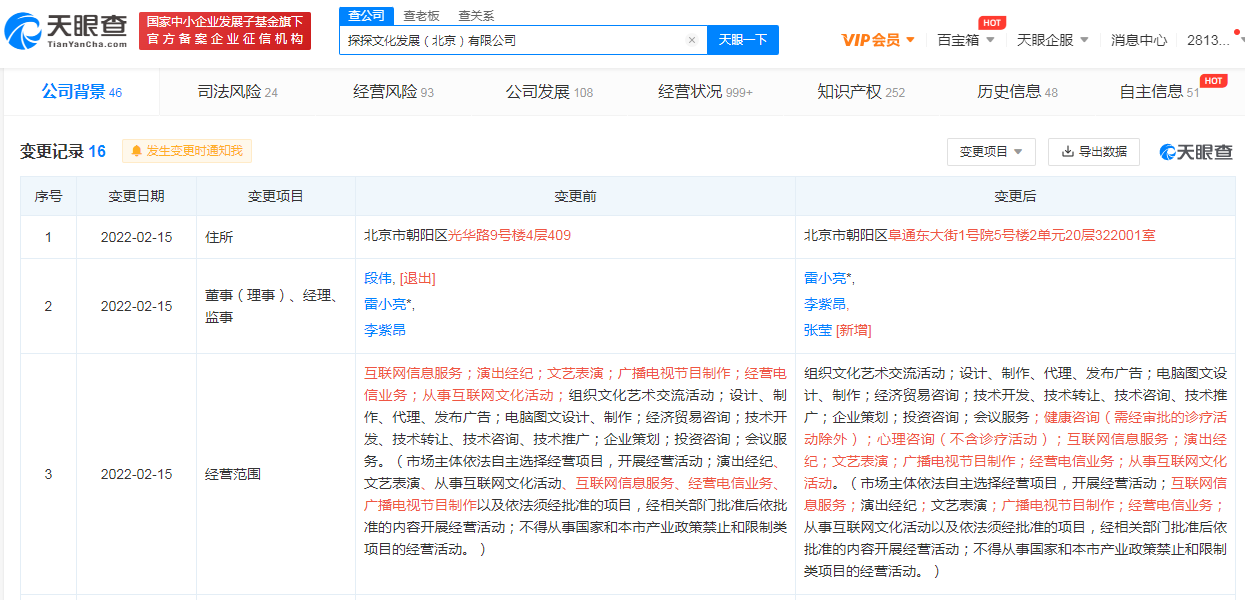Switch to the 查老板 search tab
Viewport: 1245px width, 600px height.
pos(421,16)
